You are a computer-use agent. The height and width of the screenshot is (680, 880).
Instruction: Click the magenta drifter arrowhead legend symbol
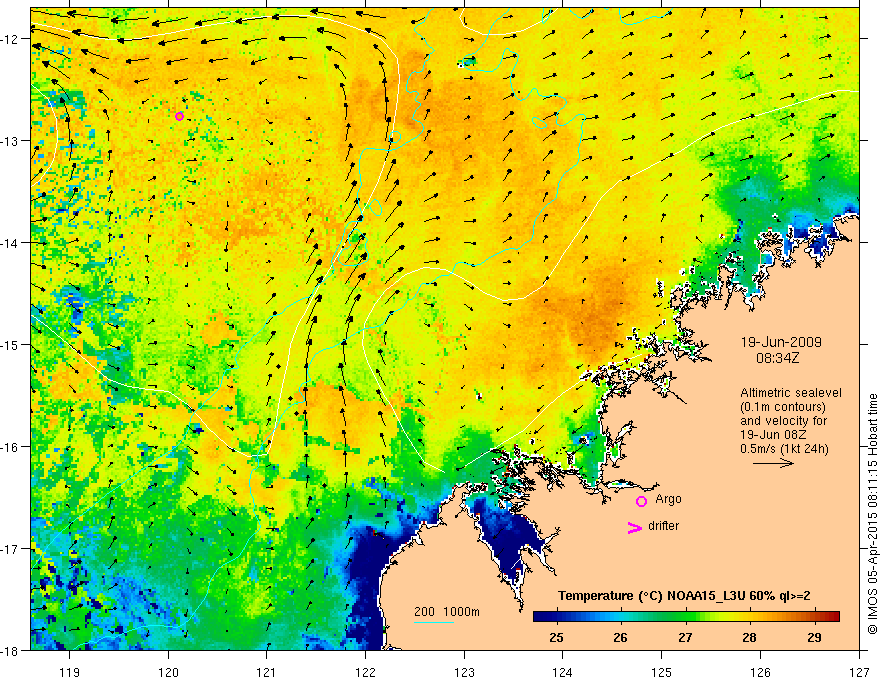[x=634, y=527]
